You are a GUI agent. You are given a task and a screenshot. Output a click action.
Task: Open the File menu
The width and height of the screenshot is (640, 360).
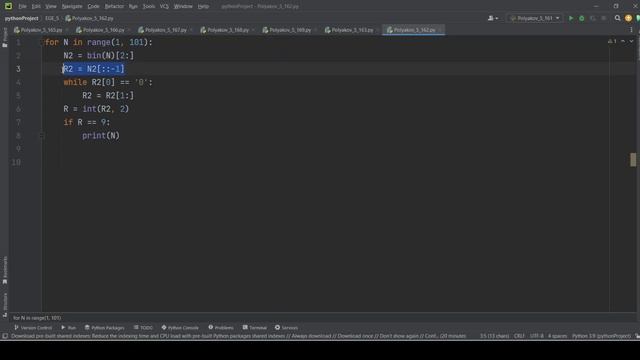[22, 6]
